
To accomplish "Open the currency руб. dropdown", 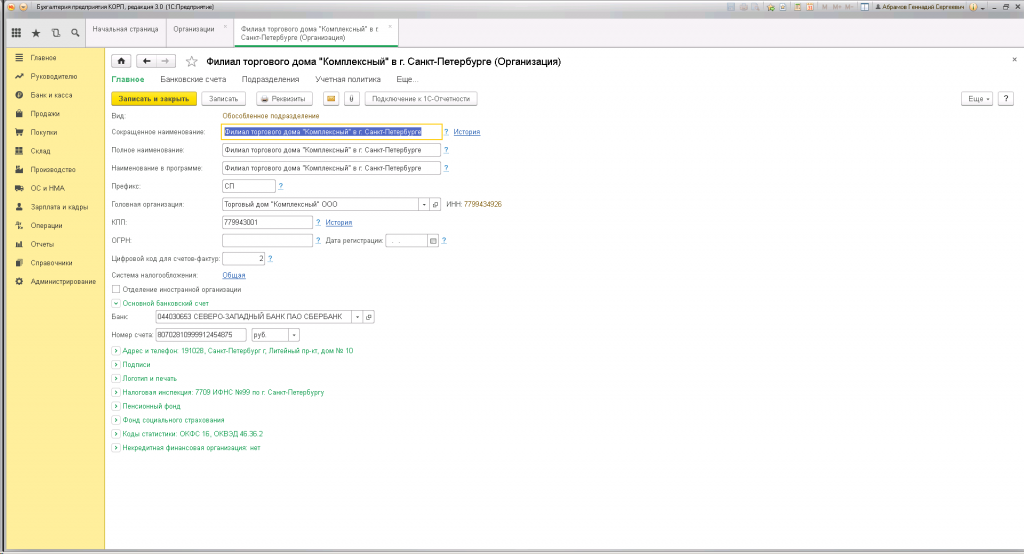I will click(x=294, y=334).
